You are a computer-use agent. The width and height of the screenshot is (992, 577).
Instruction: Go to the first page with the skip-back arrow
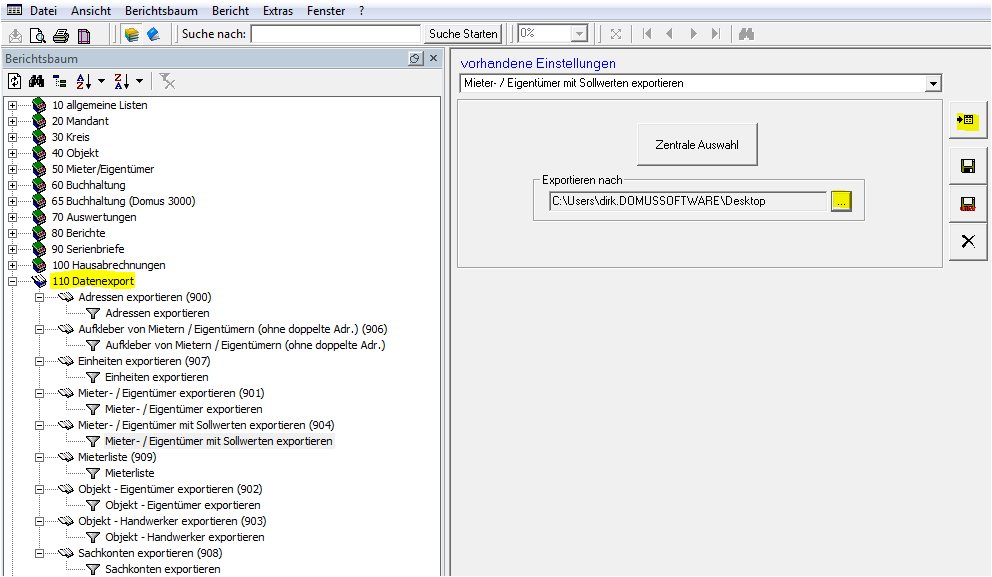(x=647, y=34)
